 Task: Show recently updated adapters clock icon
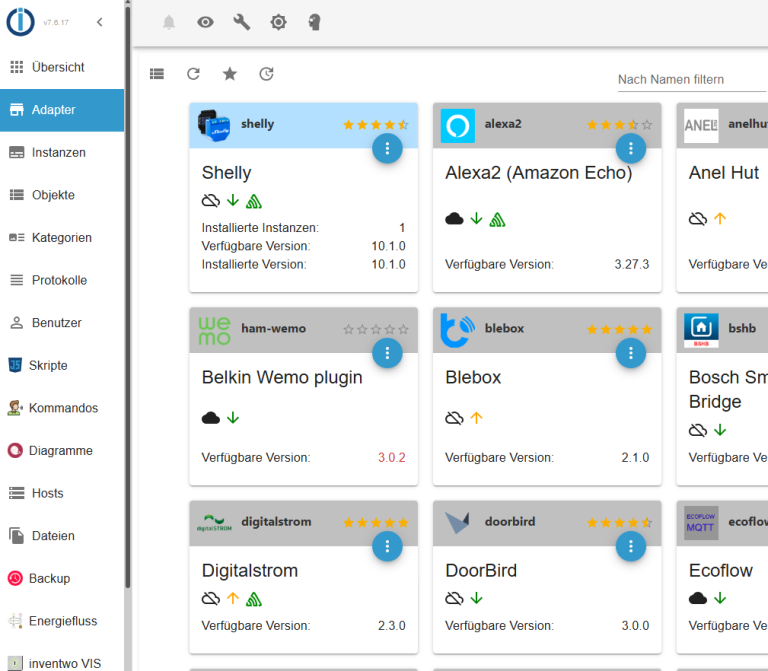click(266, 74)
